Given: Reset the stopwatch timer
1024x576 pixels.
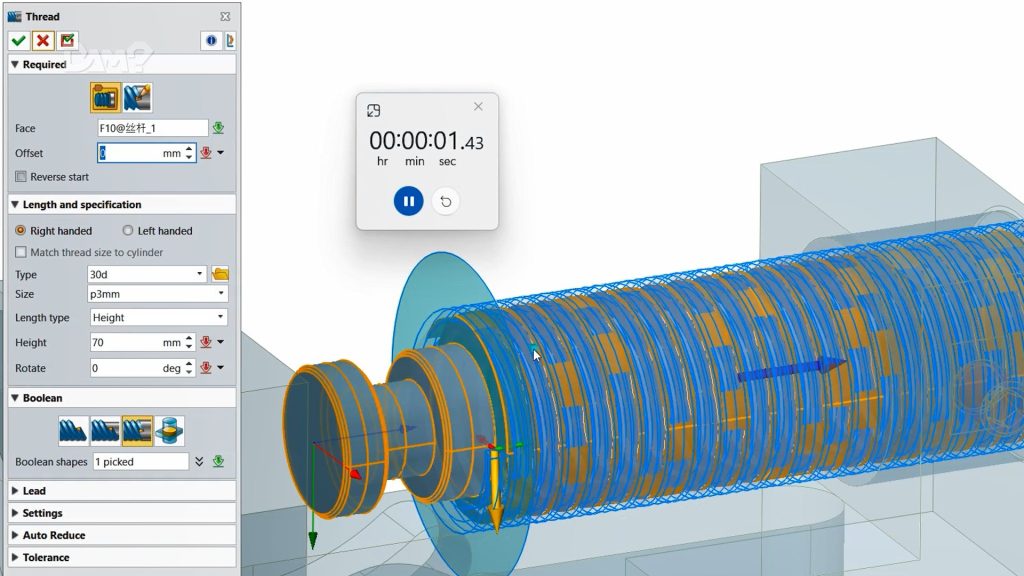Looking at the screenshot, I should (446, 201).
